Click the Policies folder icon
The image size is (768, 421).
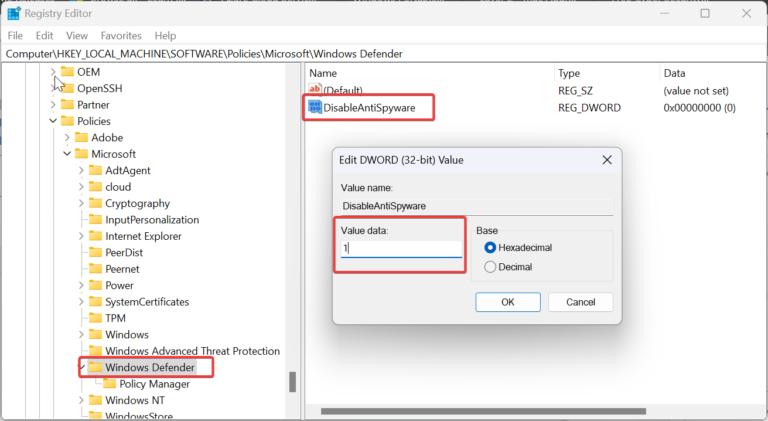pos(67,121)
